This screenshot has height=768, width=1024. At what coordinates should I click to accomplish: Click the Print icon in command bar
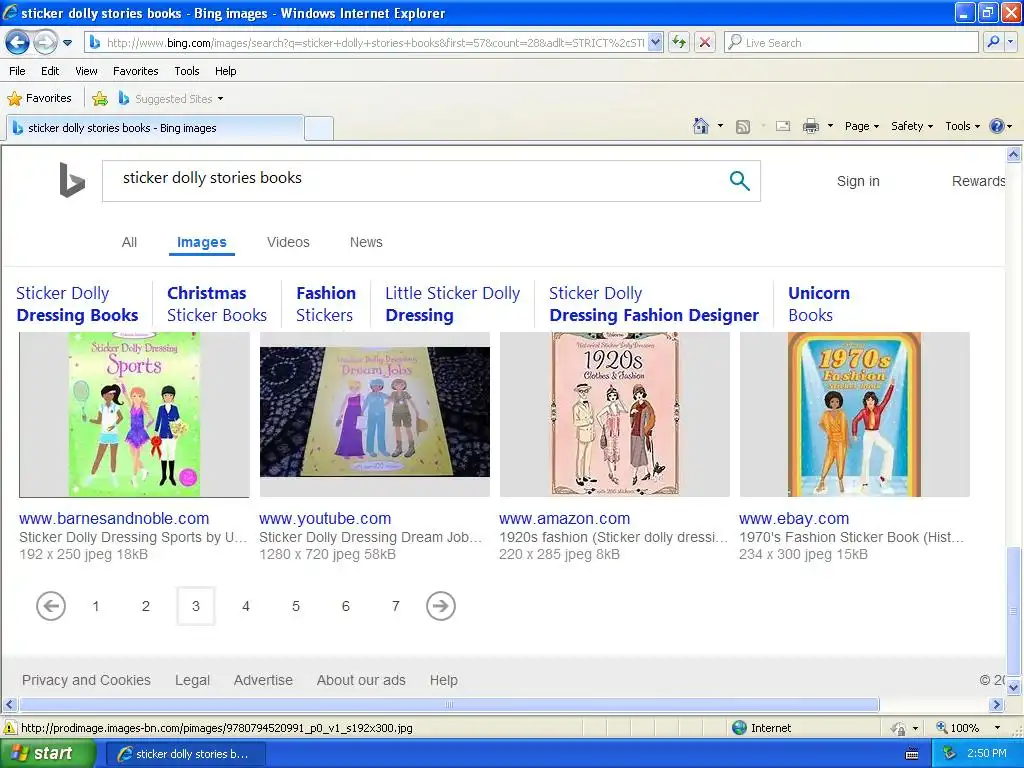pos(810,126)
